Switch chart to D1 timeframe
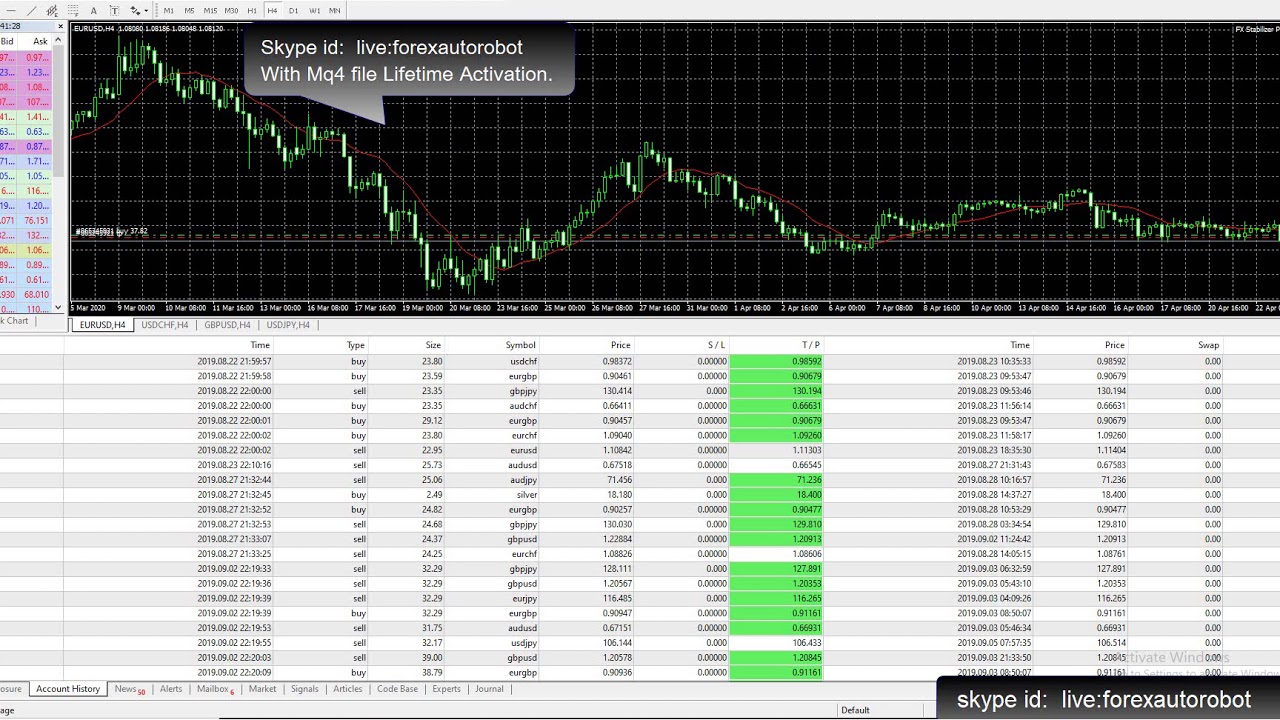This screenshot has height=720, width=1280. (293, 11)
